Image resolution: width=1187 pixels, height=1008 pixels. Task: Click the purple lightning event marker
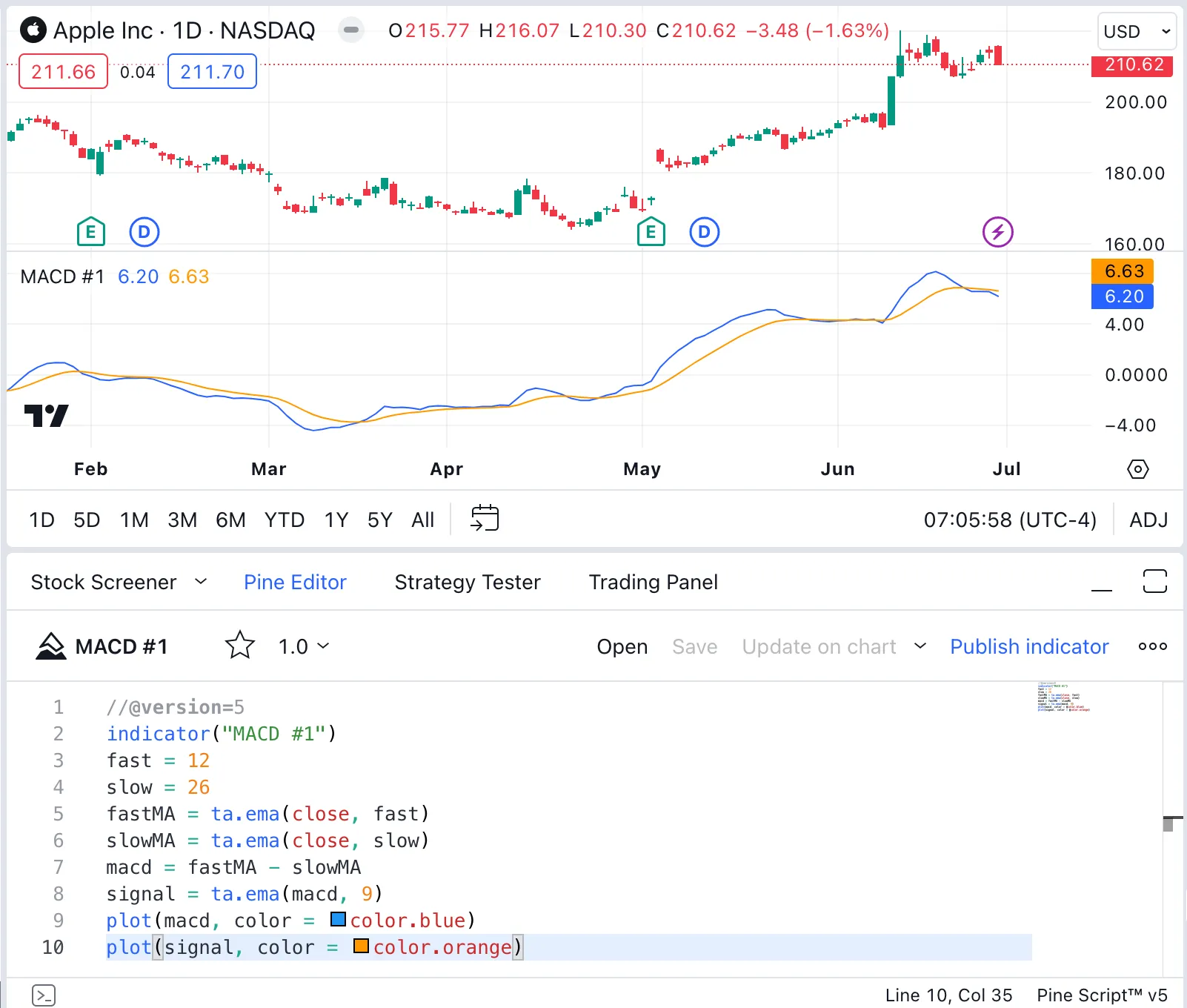(x=997, y=232)
